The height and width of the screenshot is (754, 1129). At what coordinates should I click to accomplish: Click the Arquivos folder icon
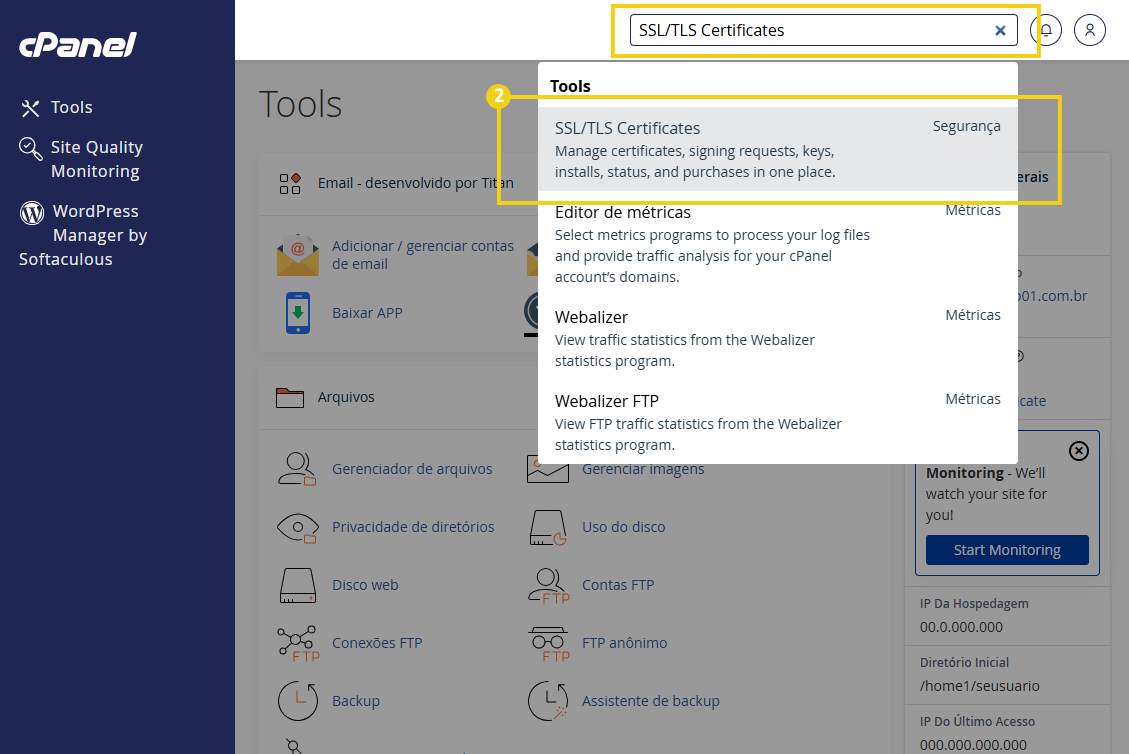(289, 398)
